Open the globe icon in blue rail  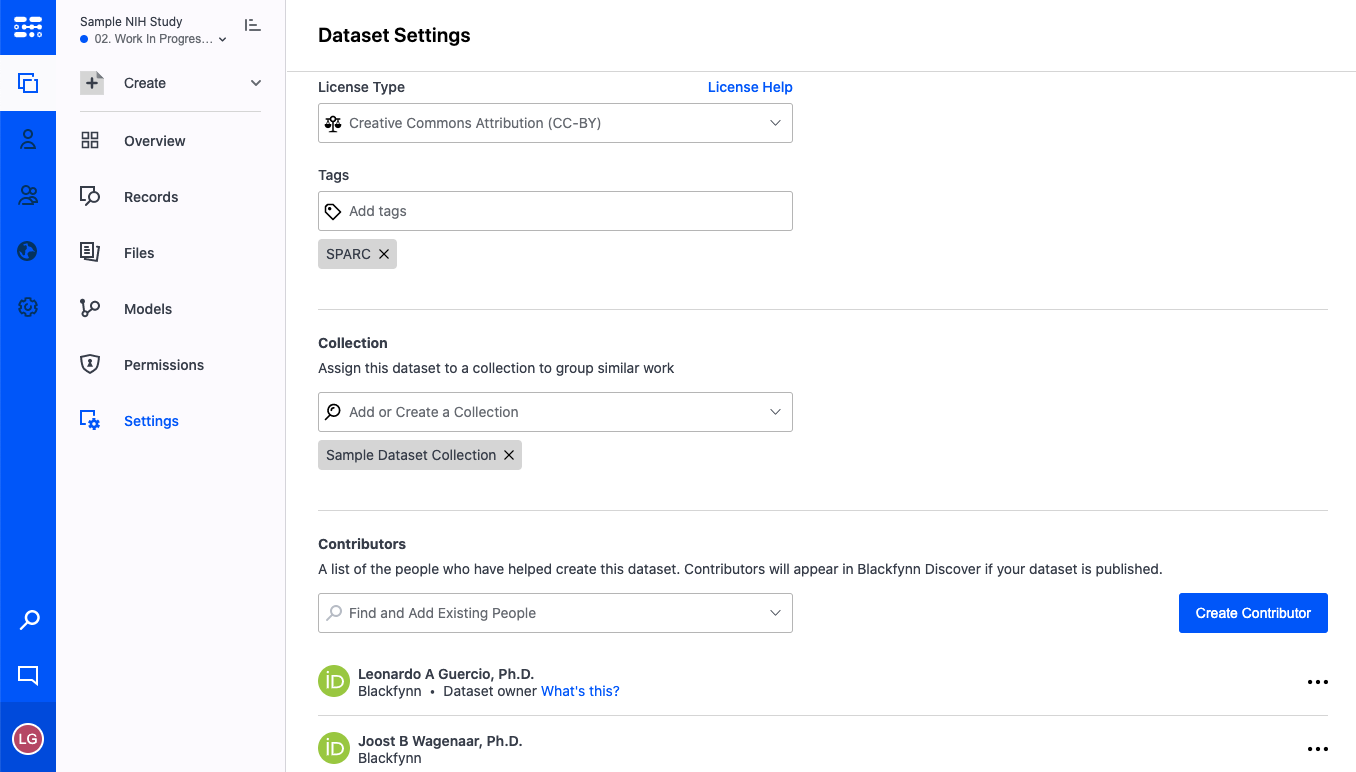tap(28, 251)
